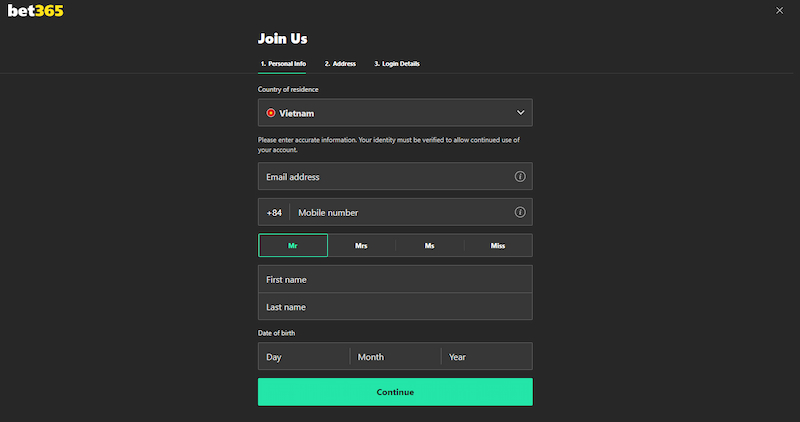Click the Join Us heading
Screen dimensions: 800x422
coord(283,38)
